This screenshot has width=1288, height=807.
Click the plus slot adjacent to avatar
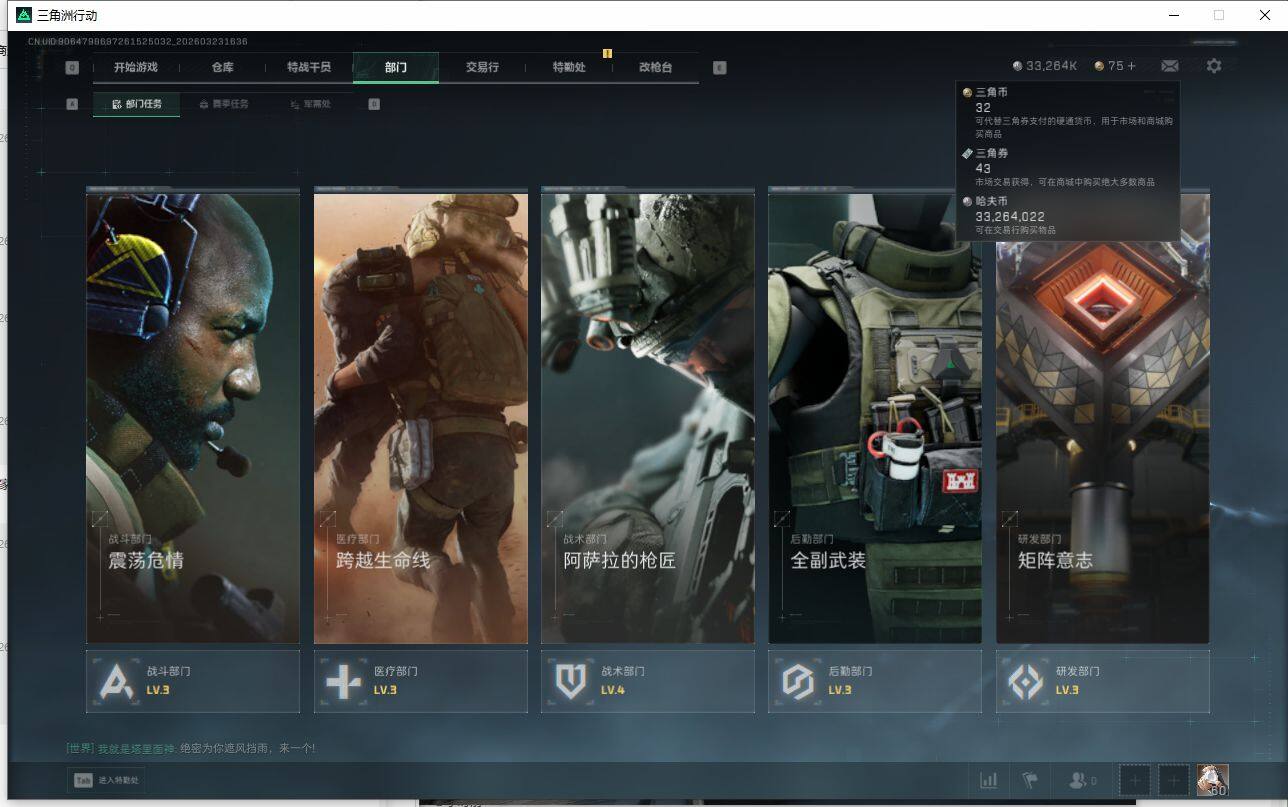click(1173, 780)
